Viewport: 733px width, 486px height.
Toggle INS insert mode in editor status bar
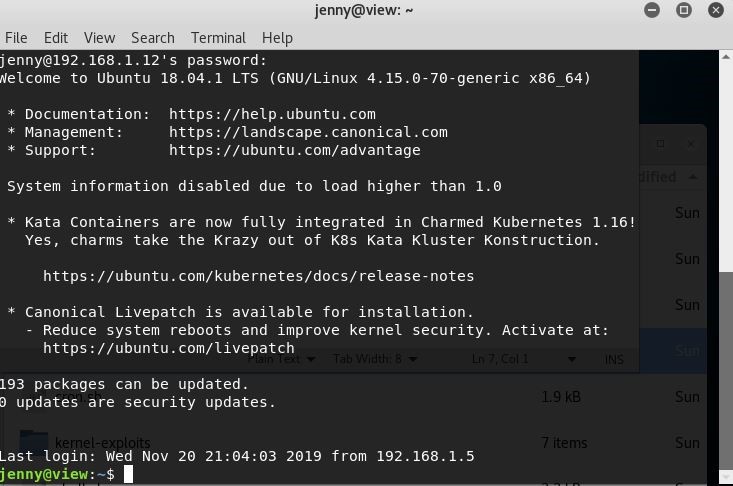click(x=614, y=359)
